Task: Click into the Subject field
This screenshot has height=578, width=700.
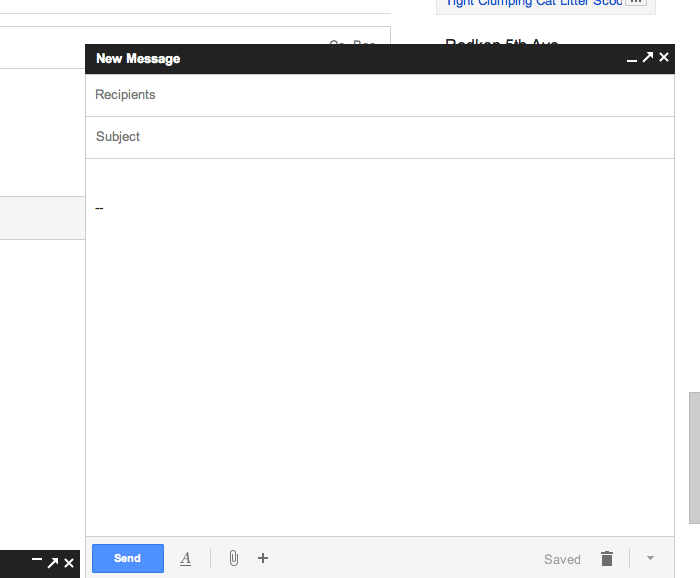Action: click(x=380, y=137)
